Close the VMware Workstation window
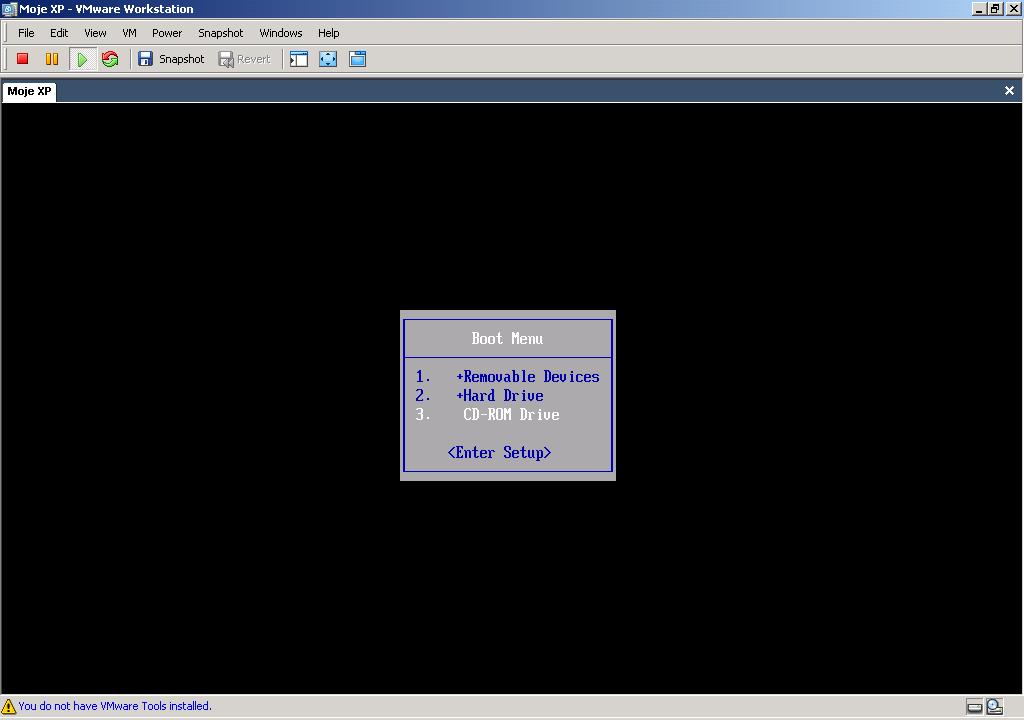This screenshot has height=720, width=1024. [x=1014, y=9]
